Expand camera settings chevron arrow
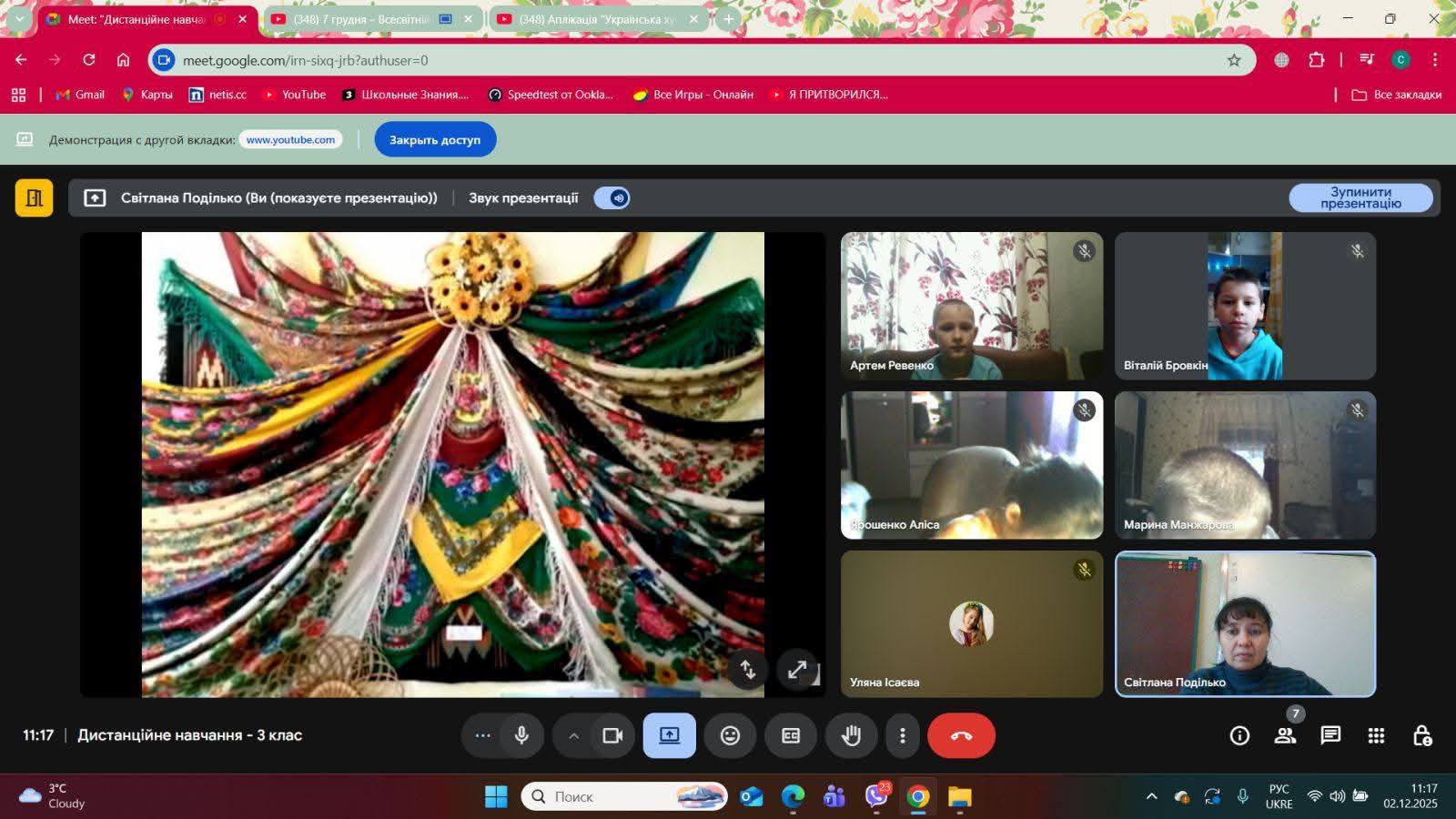The image size is (1456, 819). [573, 735]
